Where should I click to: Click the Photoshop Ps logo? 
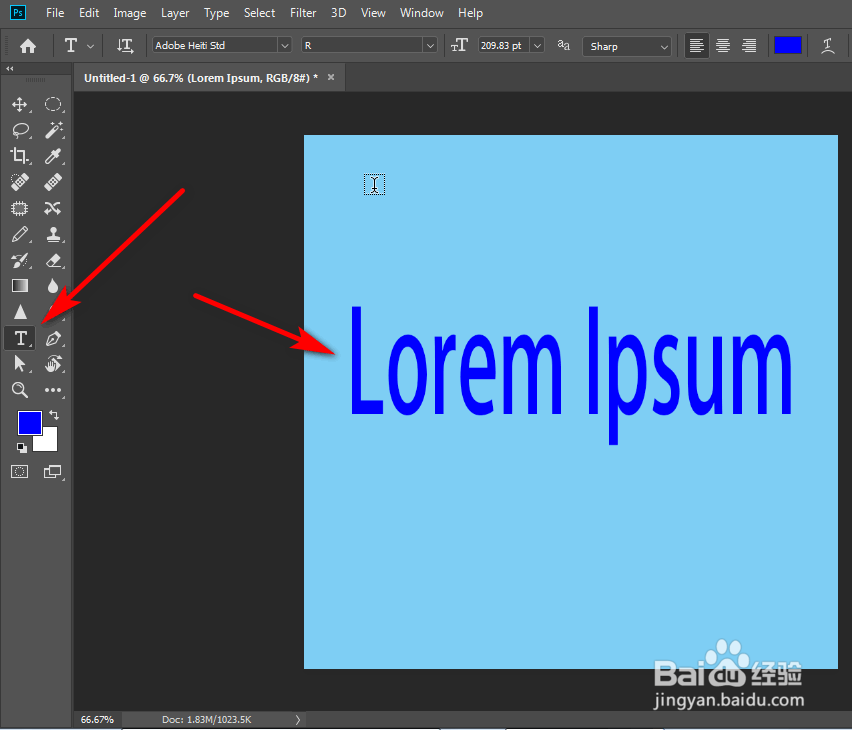[18, 13]
